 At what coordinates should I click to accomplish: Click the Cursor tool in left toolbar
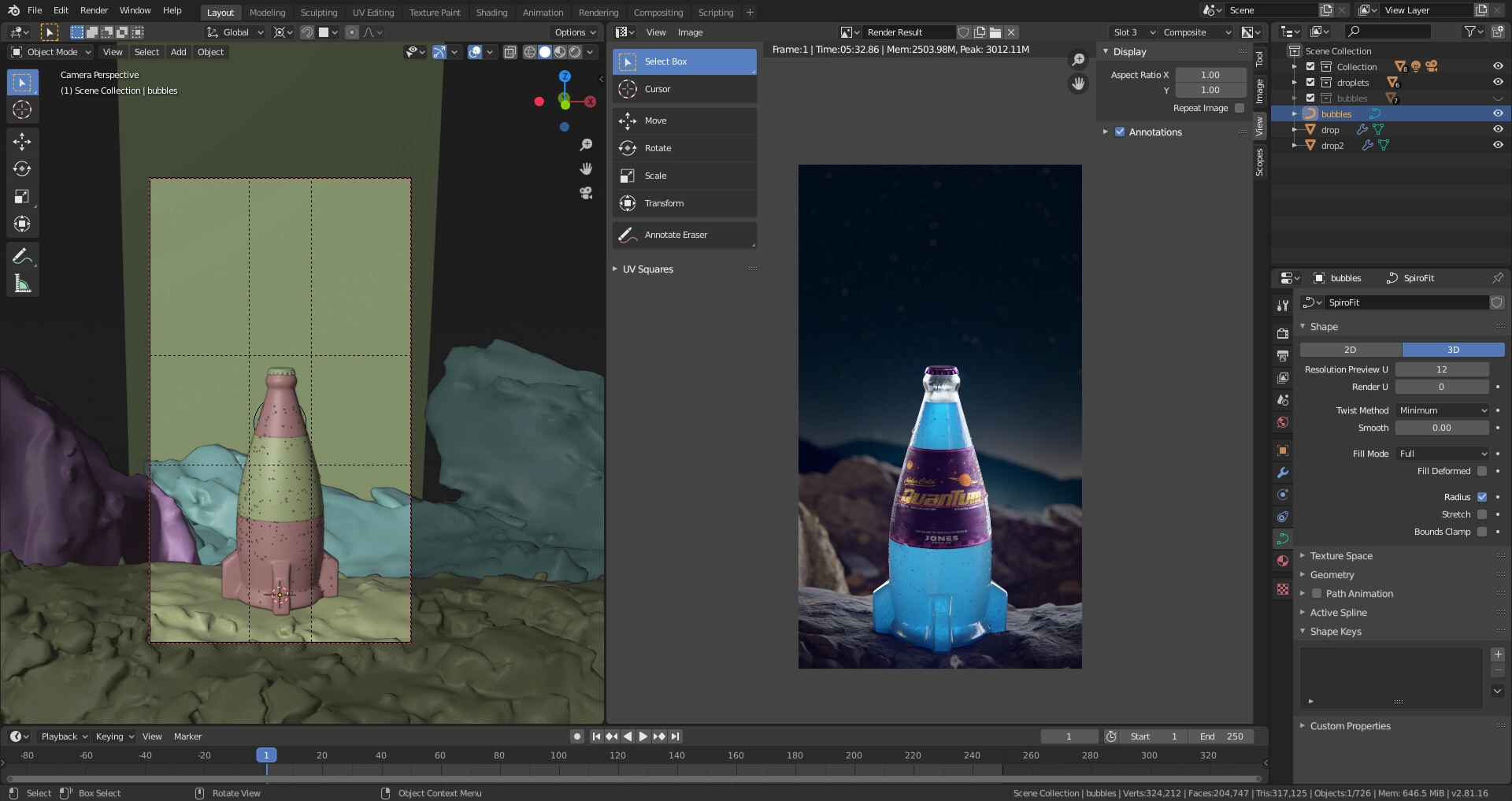(x=22, y=110)
